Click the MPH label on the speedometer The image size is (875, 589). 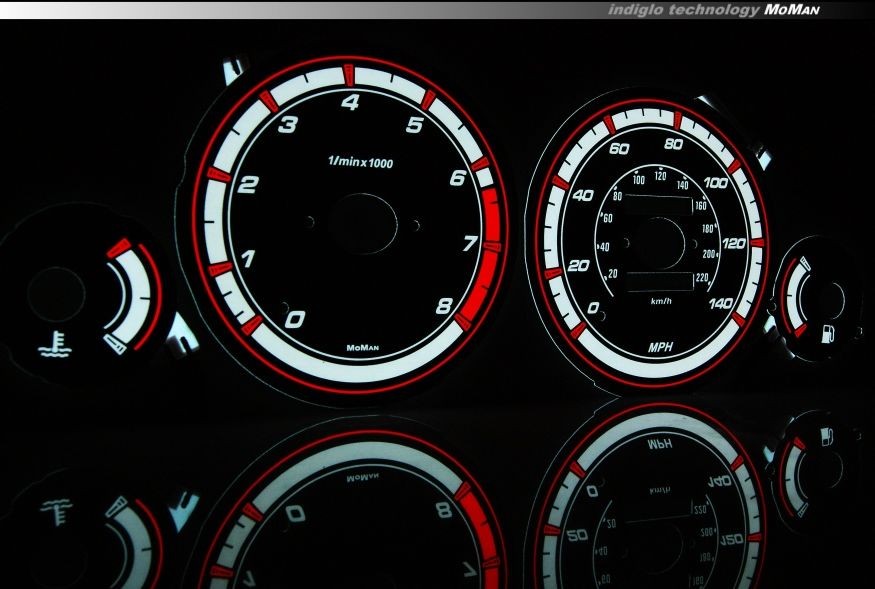tap(660, 348)
